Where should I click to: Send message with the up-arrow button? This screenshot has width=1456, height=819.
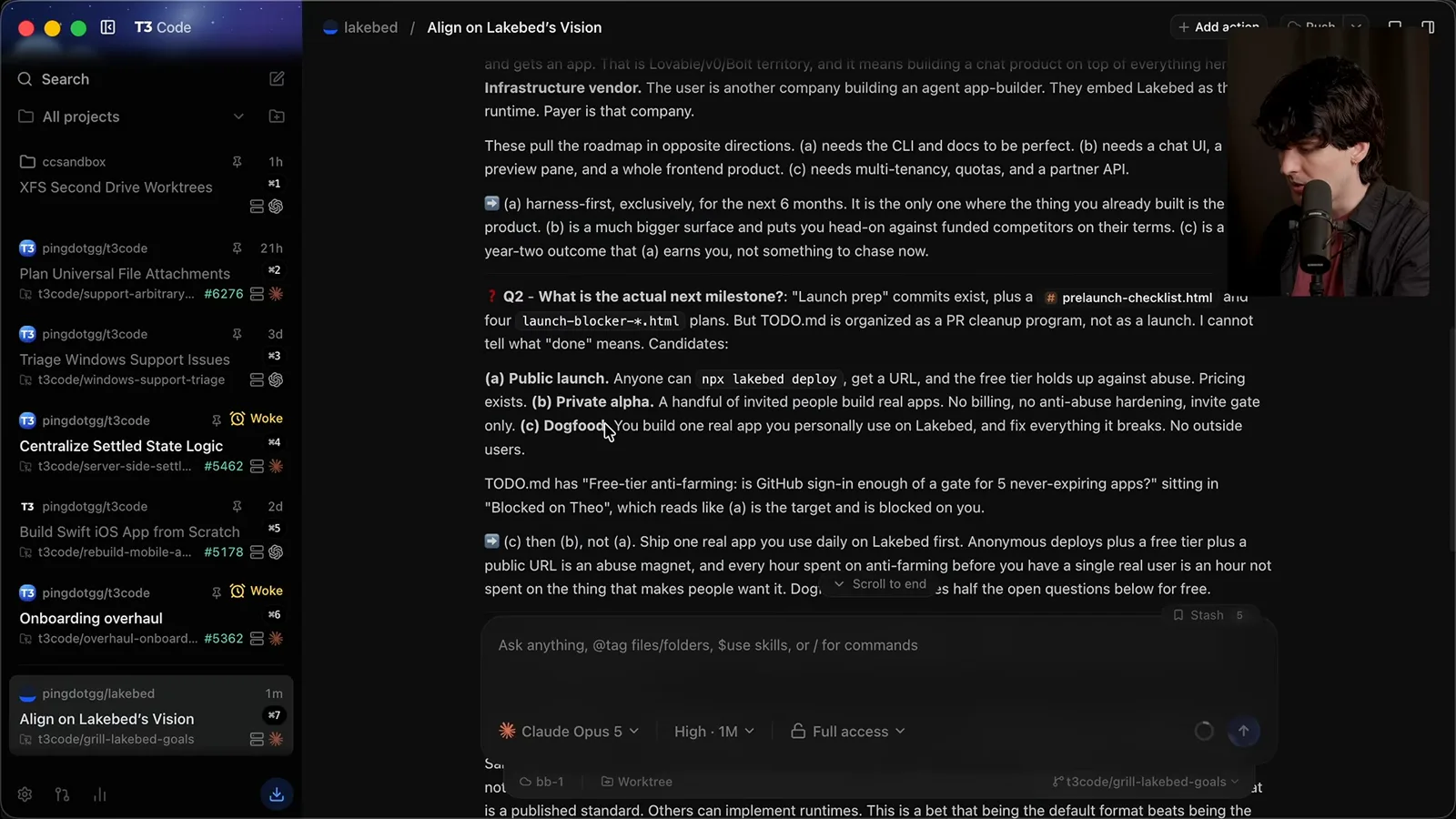coord(1243,731)
